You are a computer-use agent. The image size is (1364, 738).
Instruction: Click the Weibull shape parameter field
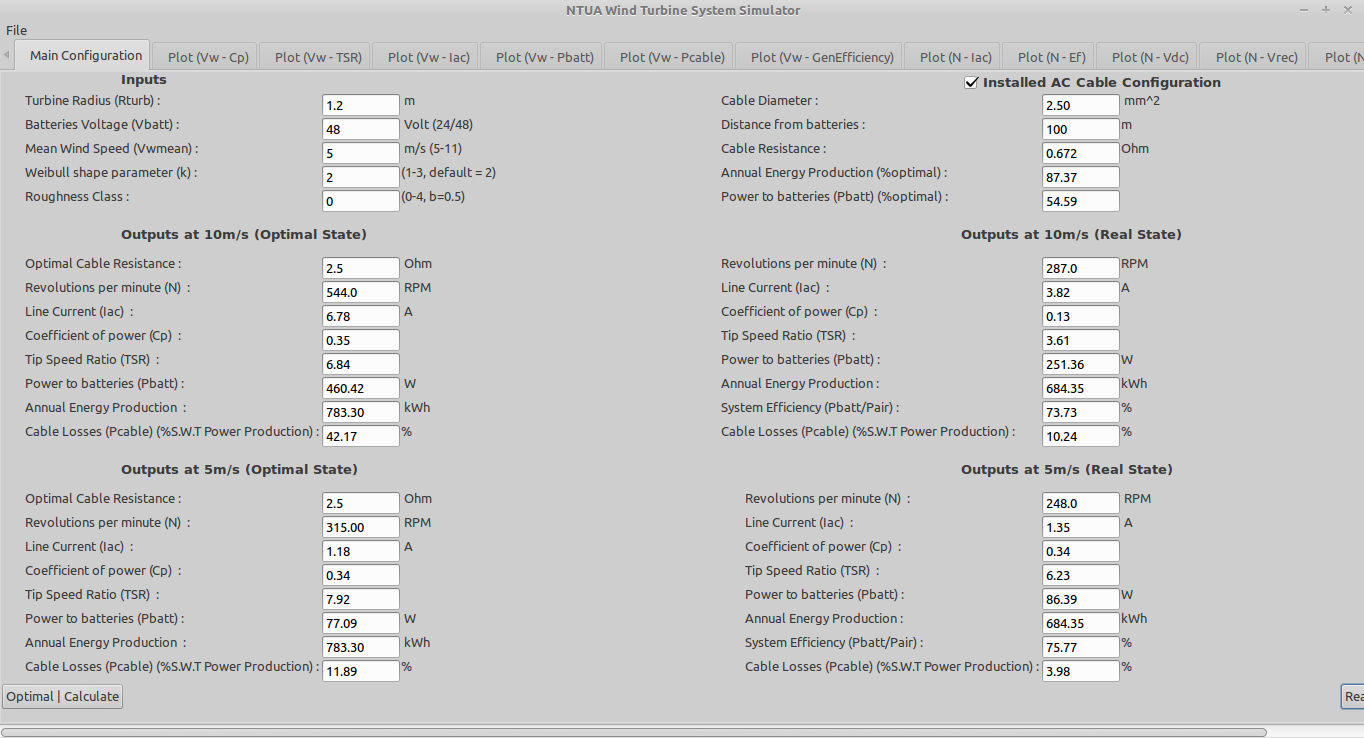click(361, 177)
